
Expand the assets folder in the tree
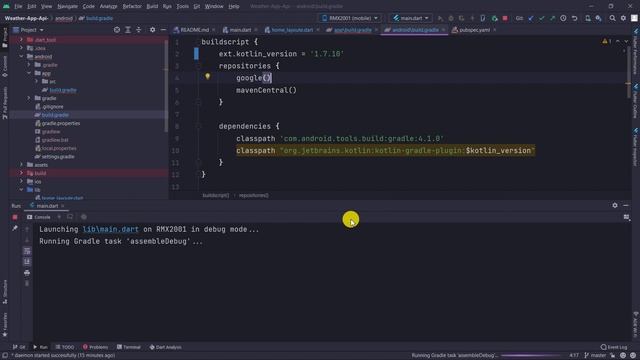click(x=21, y=164)
